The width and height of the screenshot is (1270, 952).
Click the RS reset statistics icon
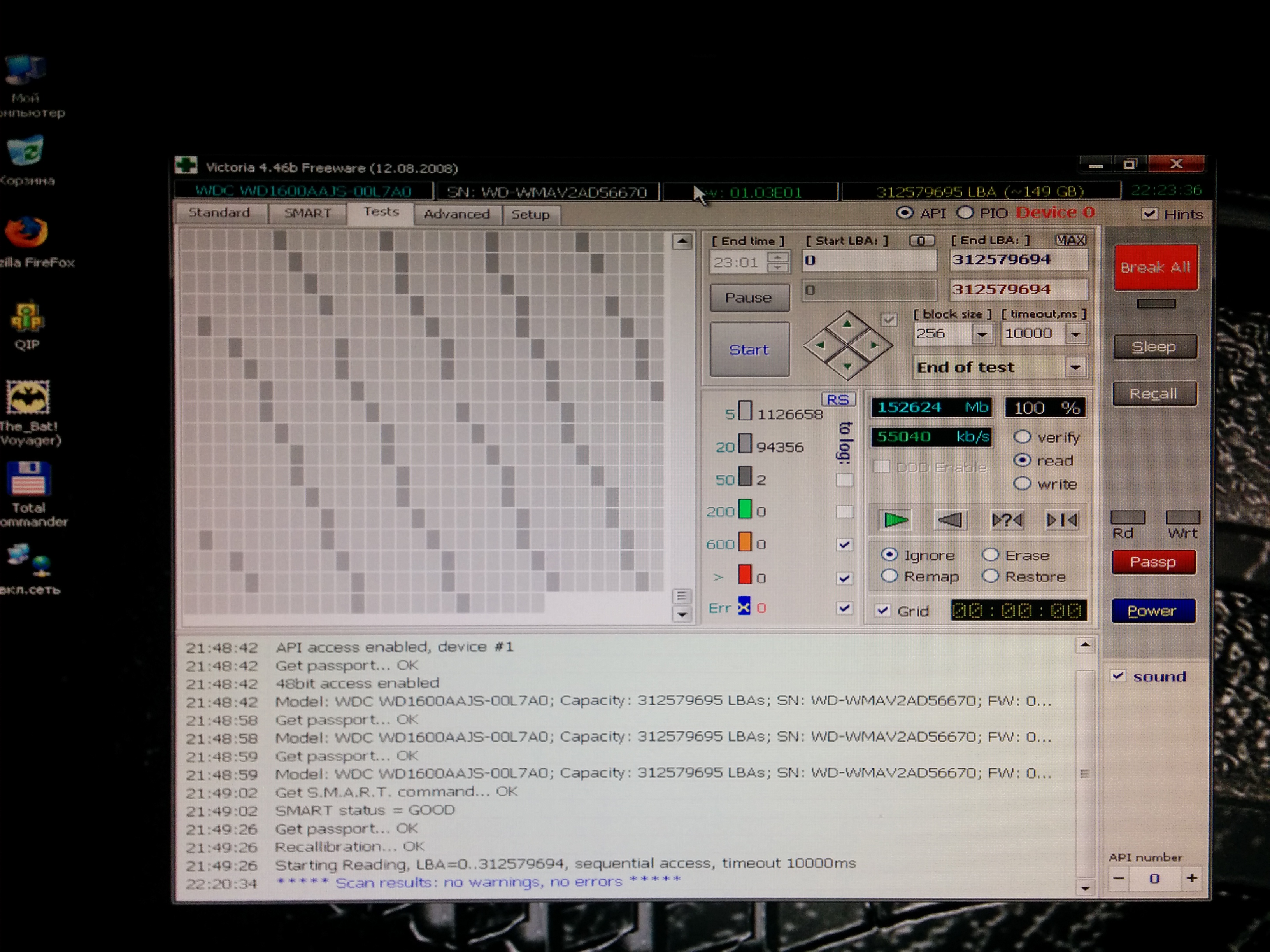pyautogui.click(x=838, y=399)
